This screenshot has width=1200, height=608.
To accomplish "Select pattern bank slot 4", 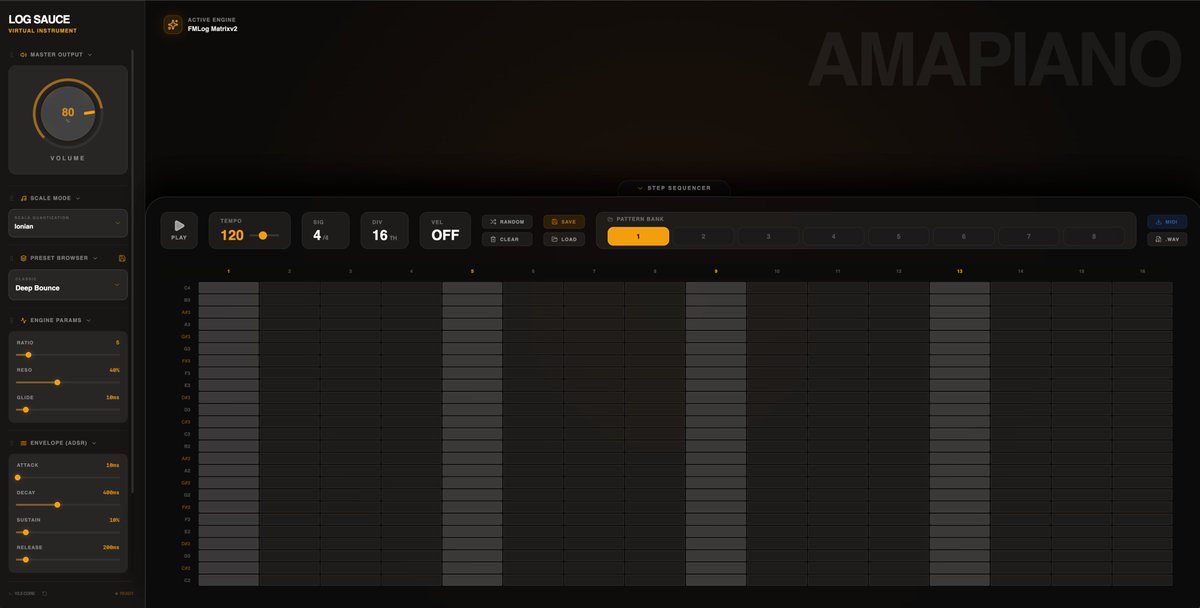I will [x=833, y=236].
